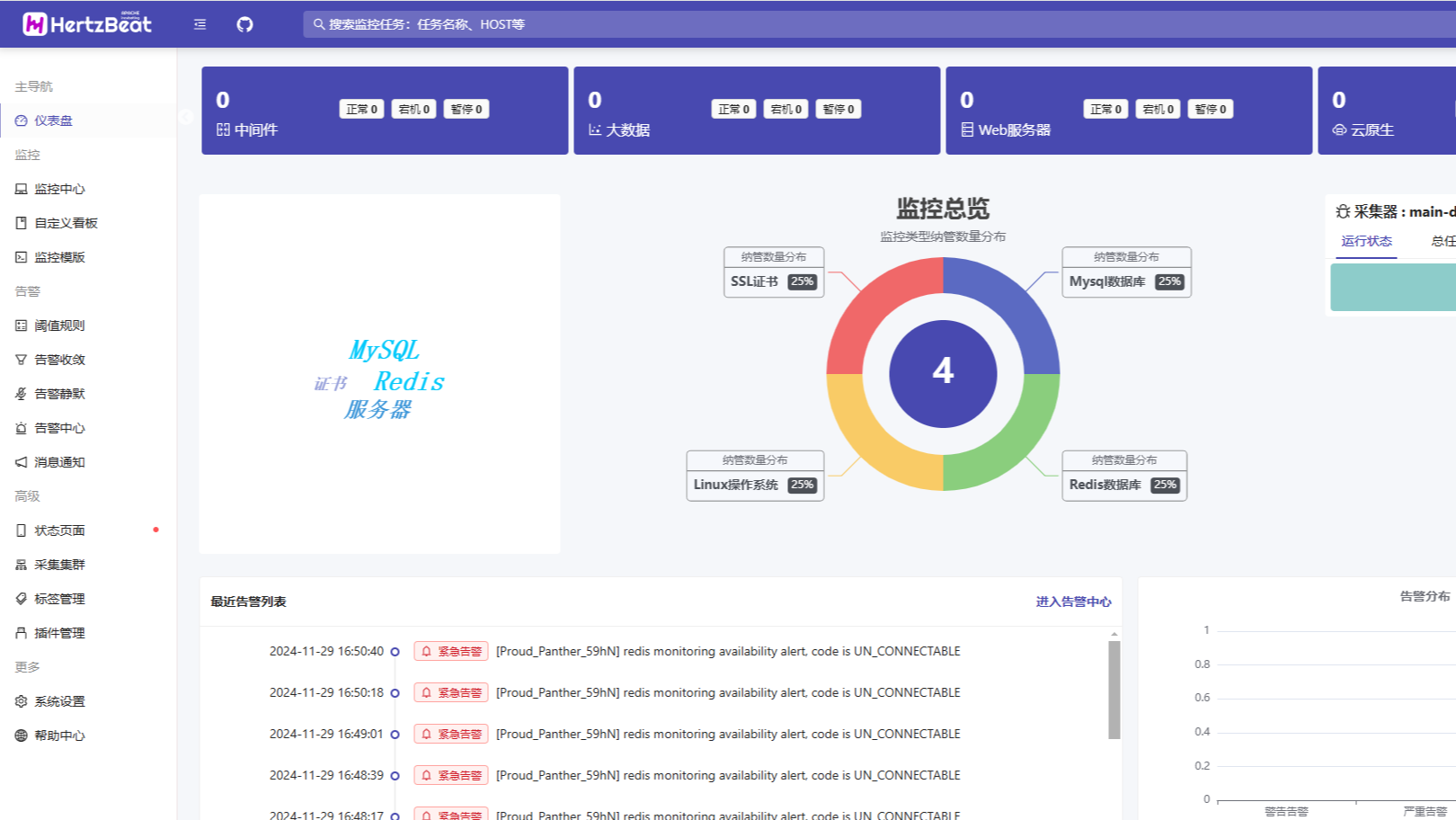Image resolution: width=1456 pixels, height=820 pixels.
Task: Open 告警收敛 in sidebar
Action: click(88, 360)
